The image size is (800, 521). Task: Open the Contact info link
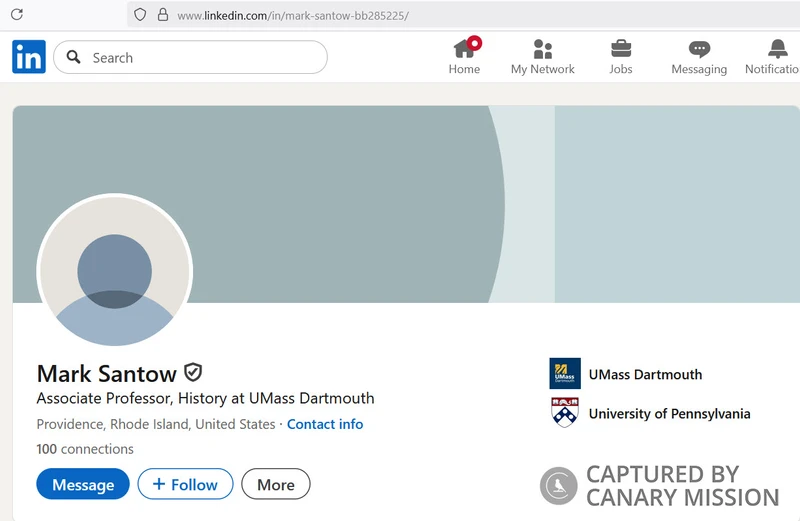[x=325, y=424]
